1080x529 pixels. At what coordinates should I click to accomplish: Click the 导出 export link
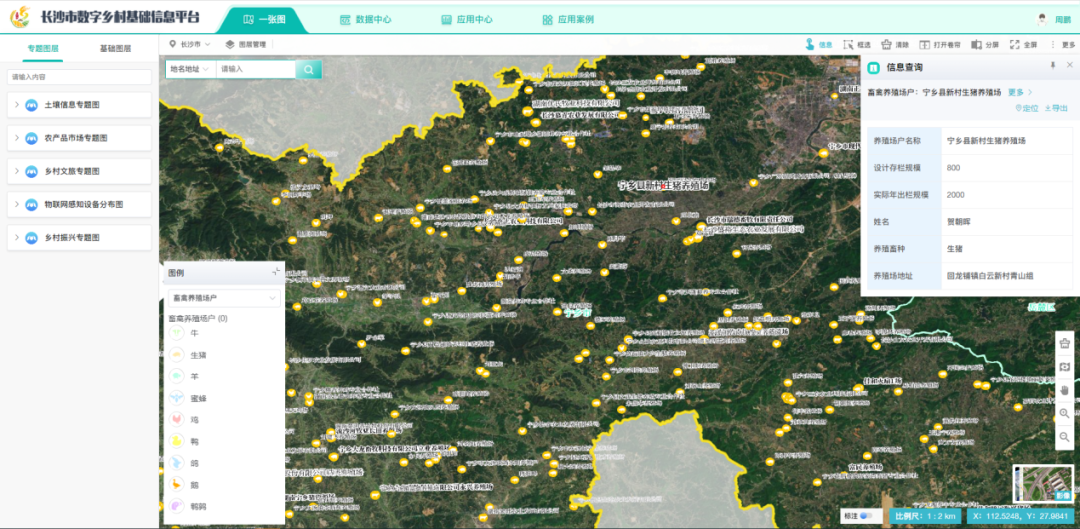[x=1056, y=108]
